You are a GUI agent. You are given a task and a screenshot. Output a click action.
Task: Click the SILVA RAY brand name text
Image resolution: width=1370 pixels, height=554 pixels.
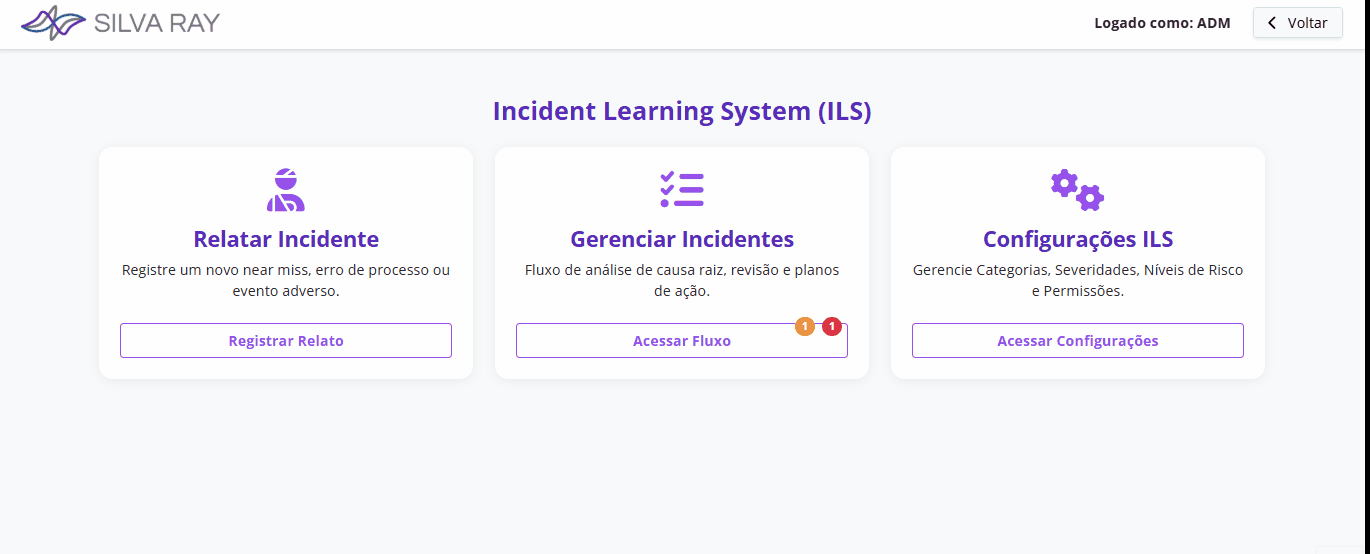pyautogui.click(x=156, y=23)
